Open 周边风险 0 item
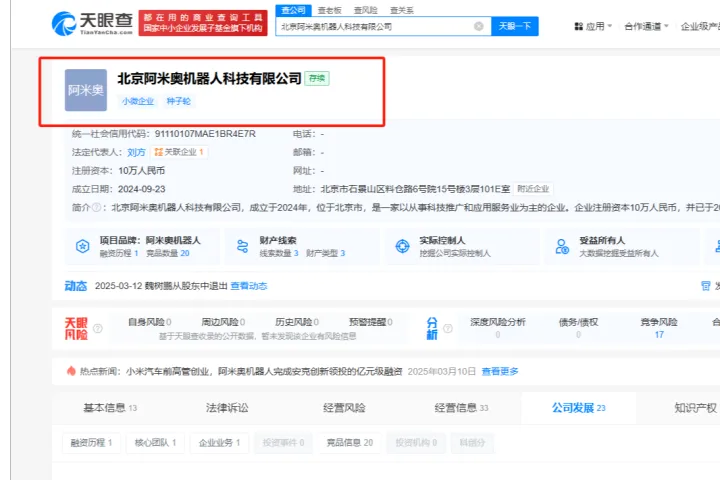720x480 pixels. 223,322
